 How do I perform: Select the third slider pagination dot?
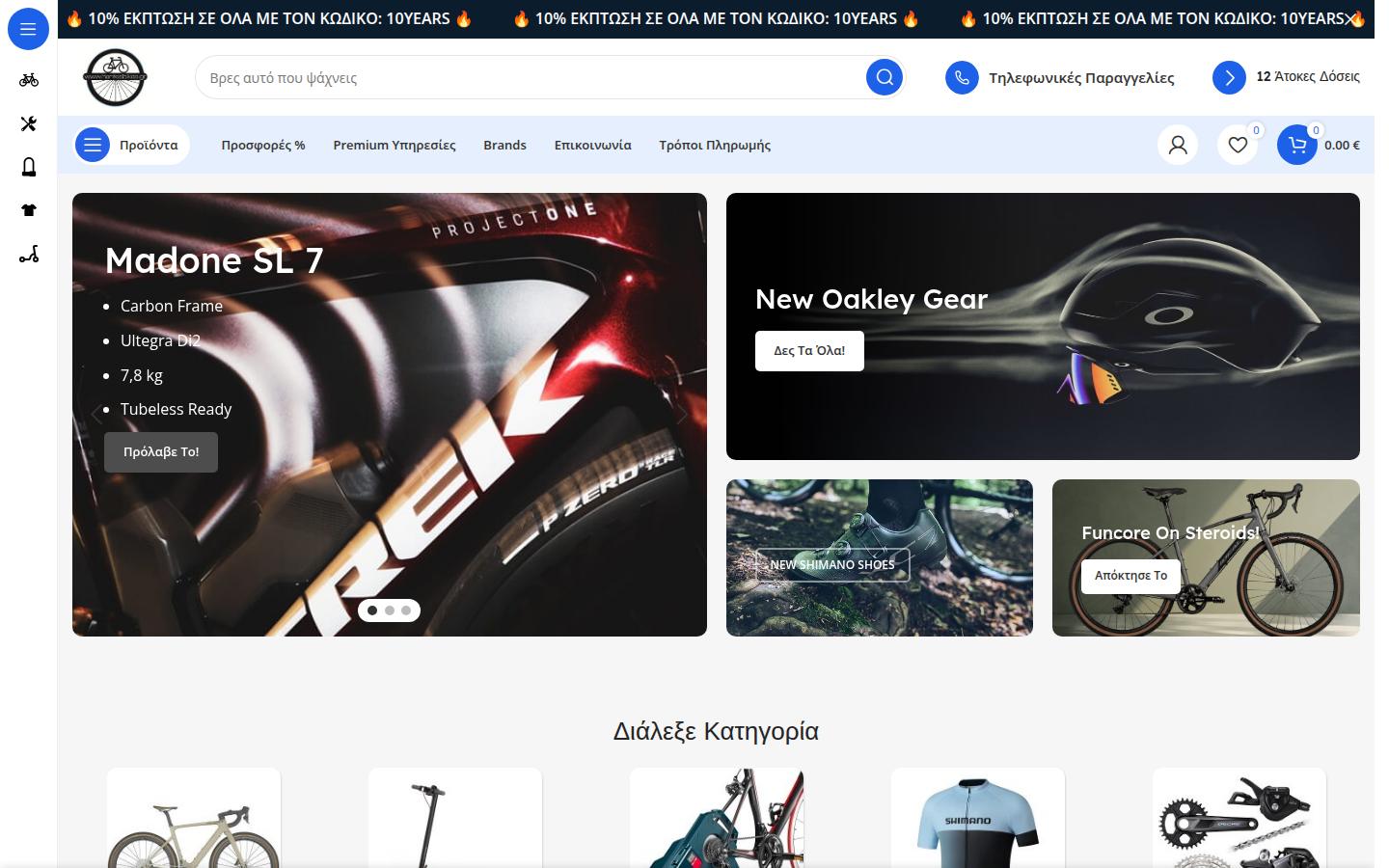(x=406, y=610)
